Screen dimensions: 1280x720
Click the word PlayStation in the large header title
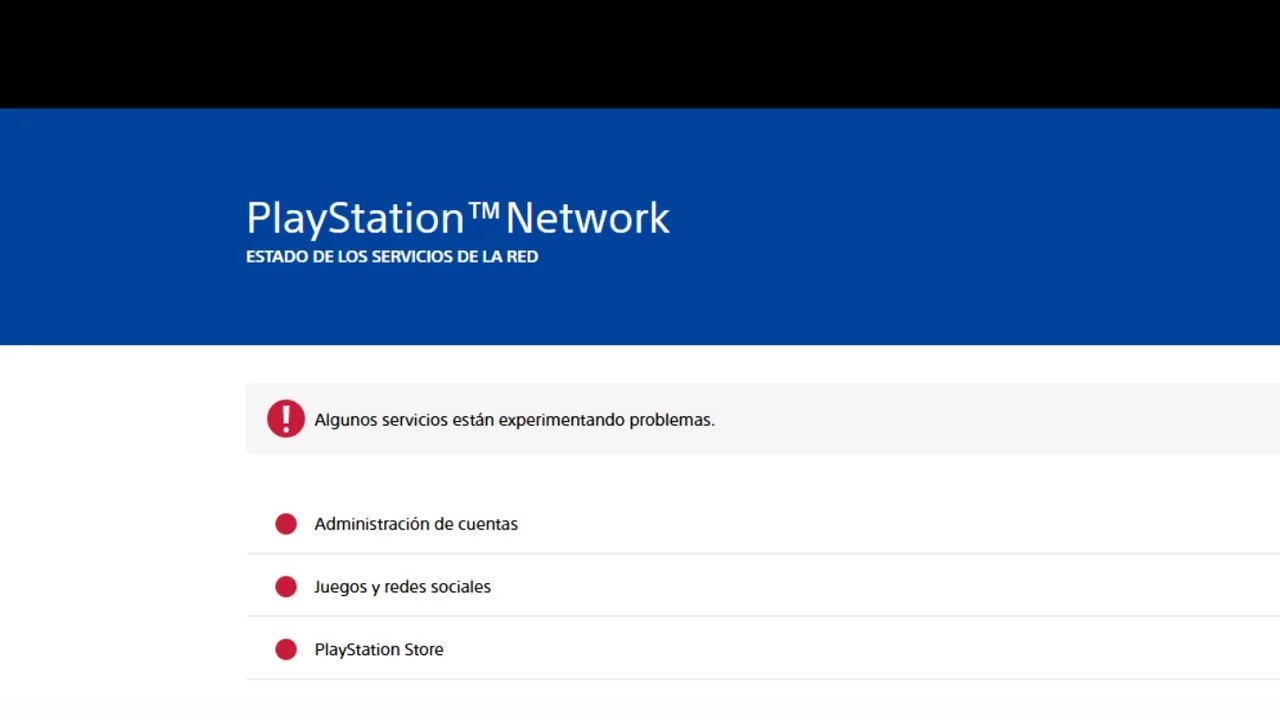[x=355, y=219]
